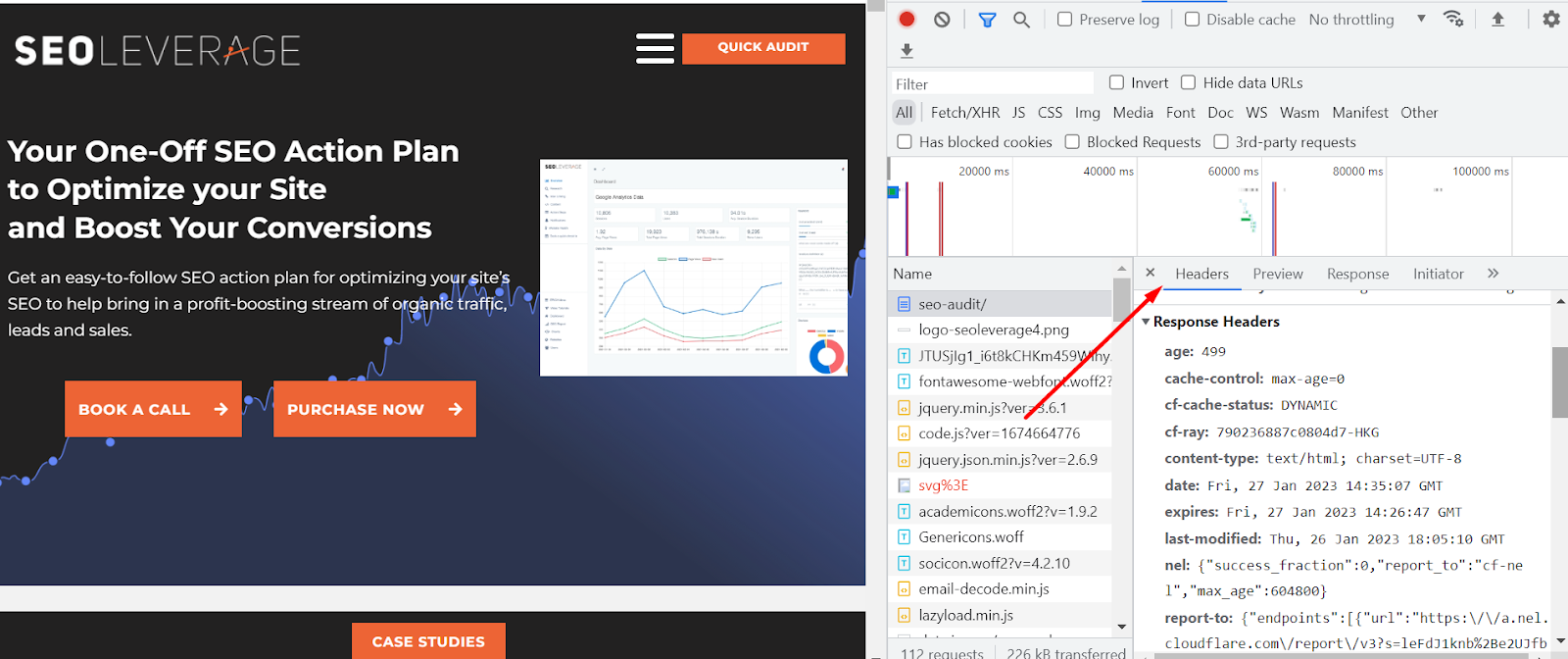Open the Initiator tab
This screenshot has height=659, width=1568.
coord(1439,274)
